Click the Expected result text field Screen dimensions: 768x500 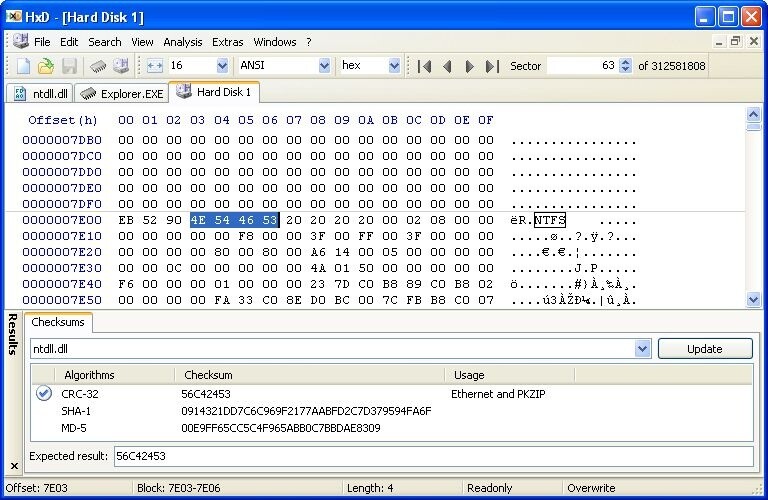[x=432, y=456]
